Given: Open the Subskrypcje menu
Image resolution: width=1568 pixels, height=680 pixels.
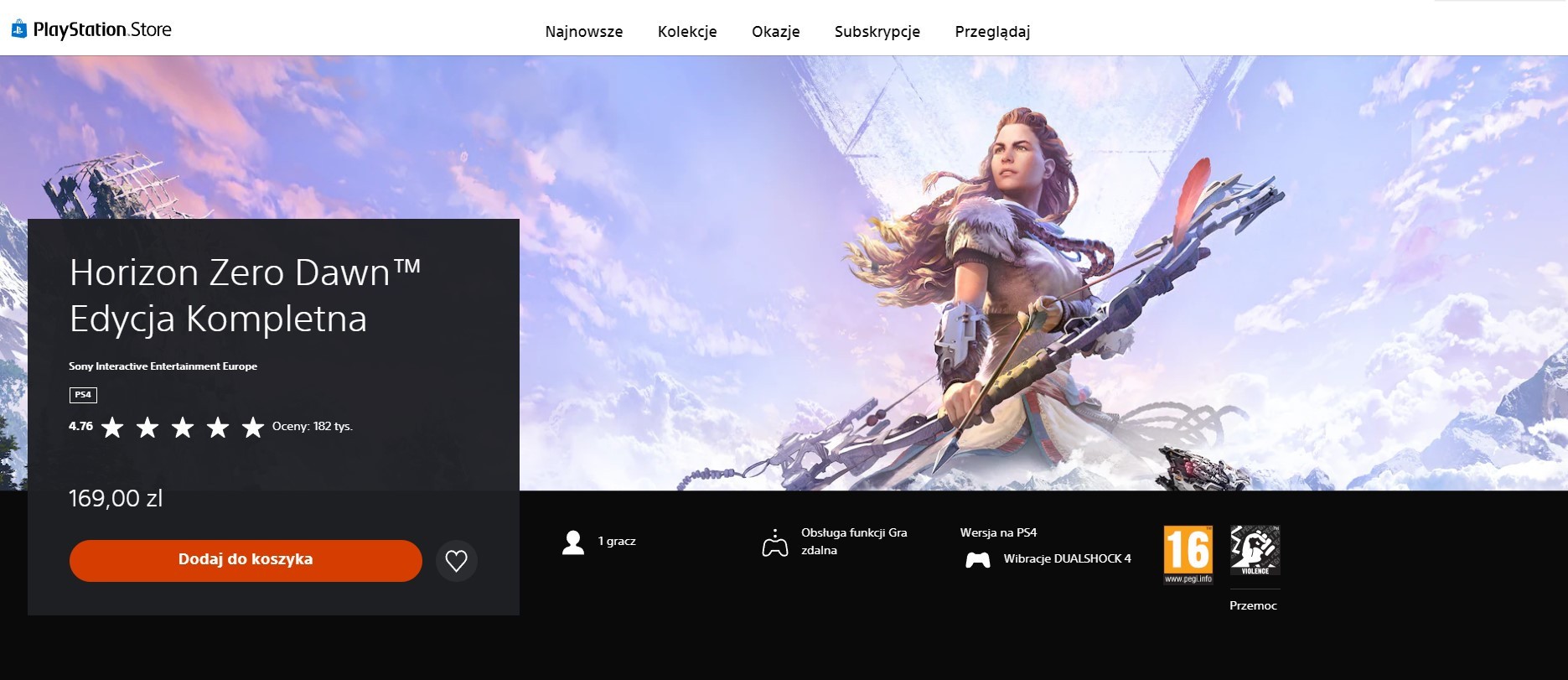Looking at the screenshot, I should click(x=877, y=32).
